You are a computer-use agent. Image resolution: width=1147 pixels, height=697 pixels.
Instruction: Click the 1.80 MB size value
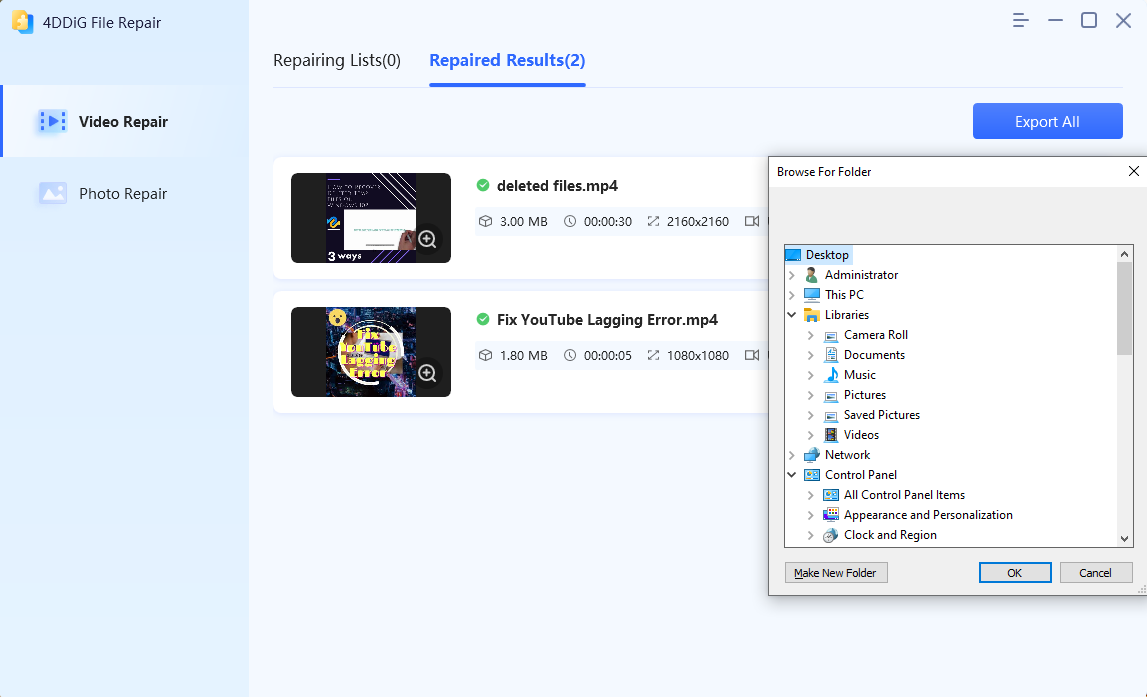(x=524, y=355)
